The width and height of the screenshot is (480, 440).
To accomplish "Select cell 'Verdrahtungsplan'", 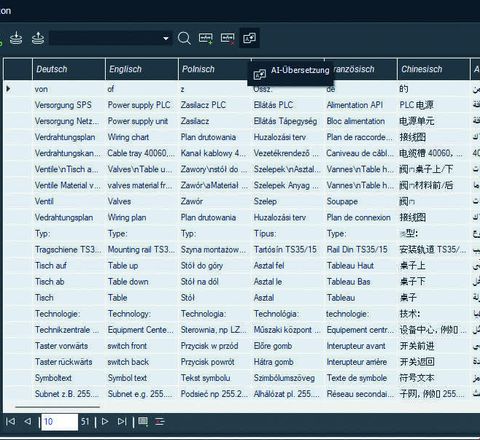I will [69, 137].
